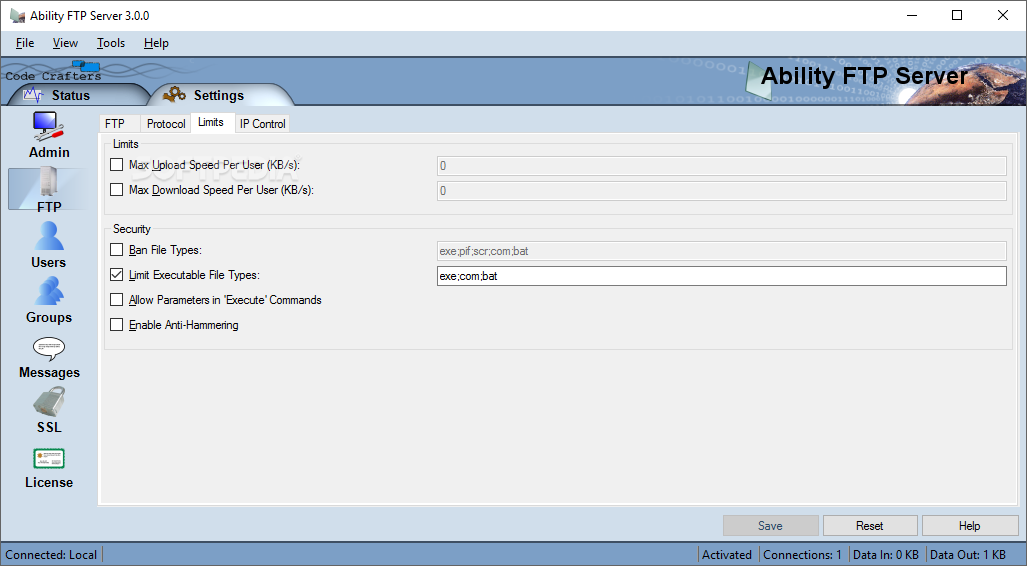
Task: Click the Data Out: 1 KB entry
Action: coord(968,555)
